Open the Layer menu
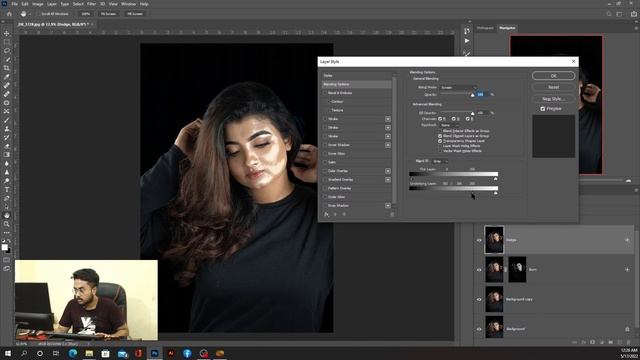The height and width of the screenshot is (360, 640). tap(52, 4)
